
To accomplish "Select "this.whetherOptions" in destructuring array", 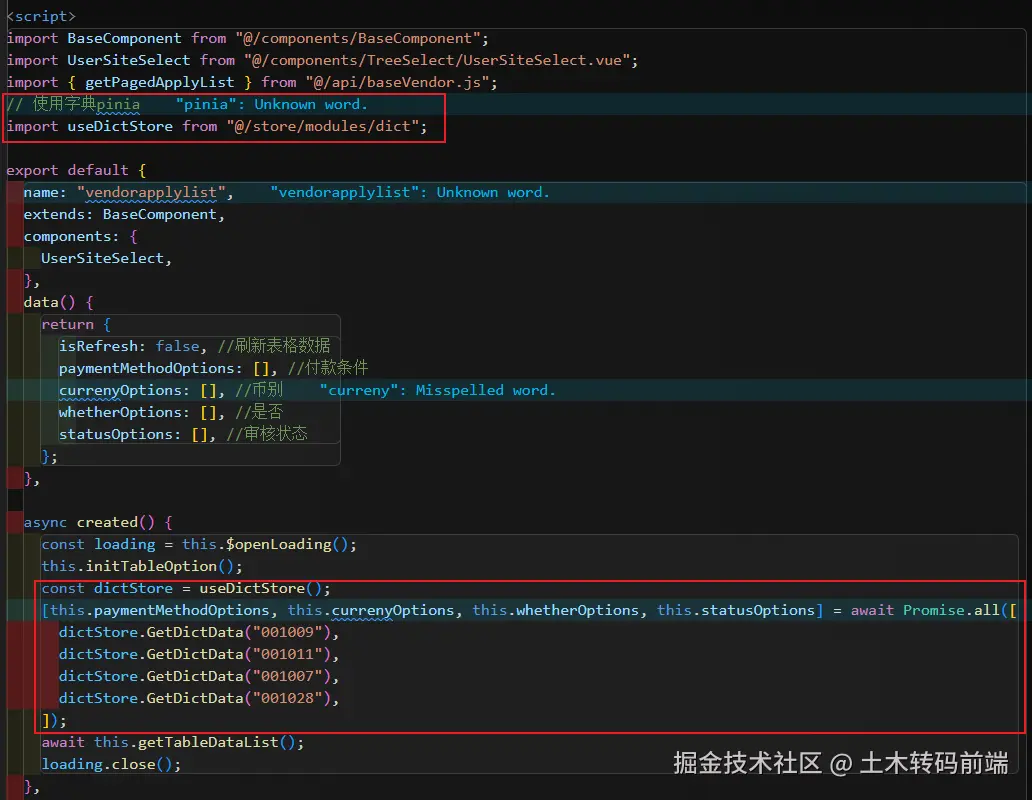I will [x=555, y=611].
